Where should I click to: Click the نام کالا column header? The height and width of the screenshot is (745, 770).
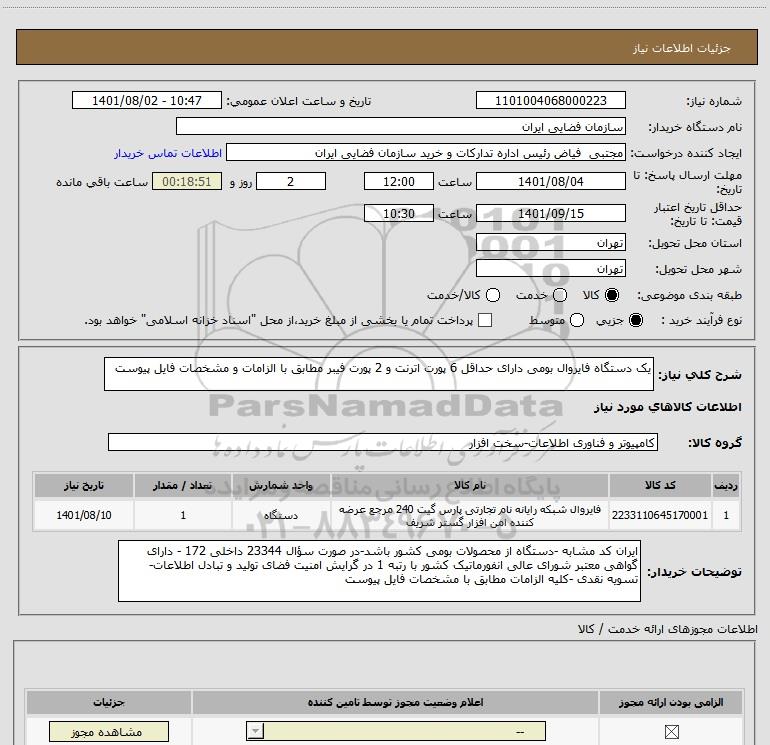469,485
